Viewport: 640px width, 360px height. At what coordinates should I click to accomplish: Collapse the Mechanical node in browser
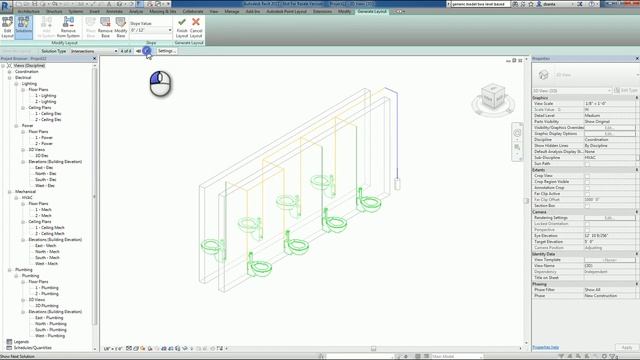tap(9, 191)
